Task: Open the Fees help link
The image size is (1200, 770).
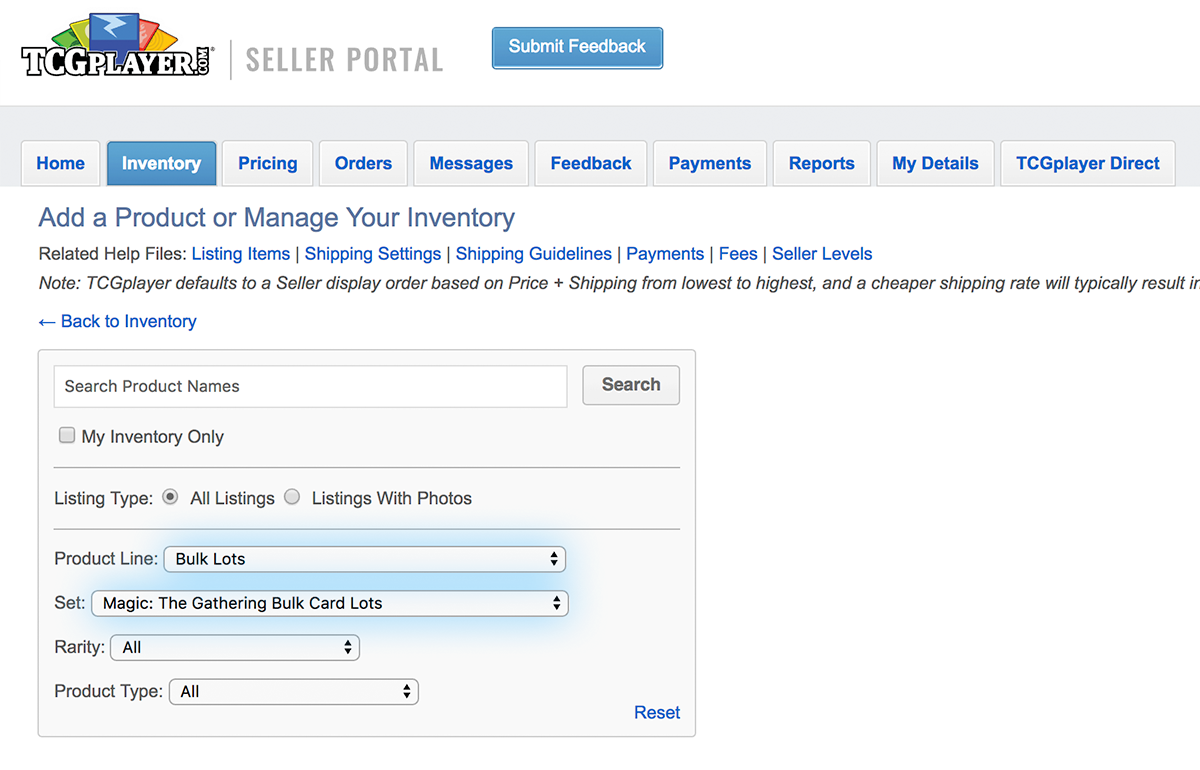Action: click(738, 254)
